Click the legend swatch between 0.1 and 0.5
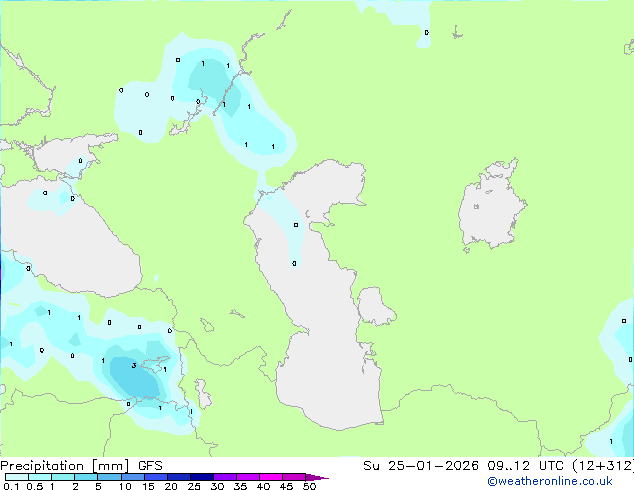This screenshot has width=634, height=490. (17, 477)
